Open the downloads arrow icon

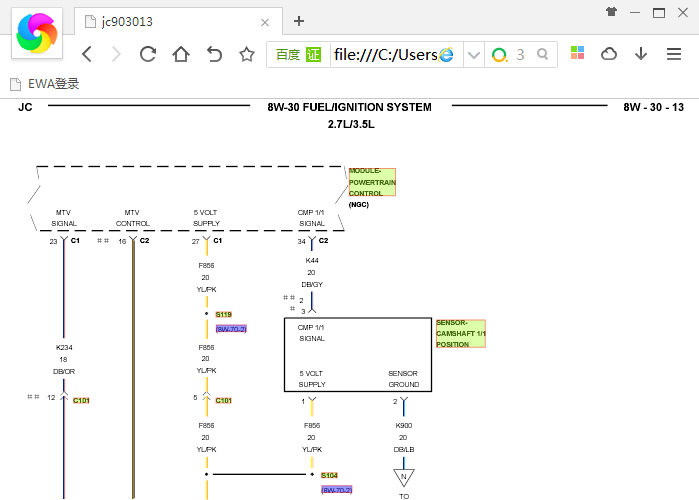pyautogui.click(x=641, y=54)
